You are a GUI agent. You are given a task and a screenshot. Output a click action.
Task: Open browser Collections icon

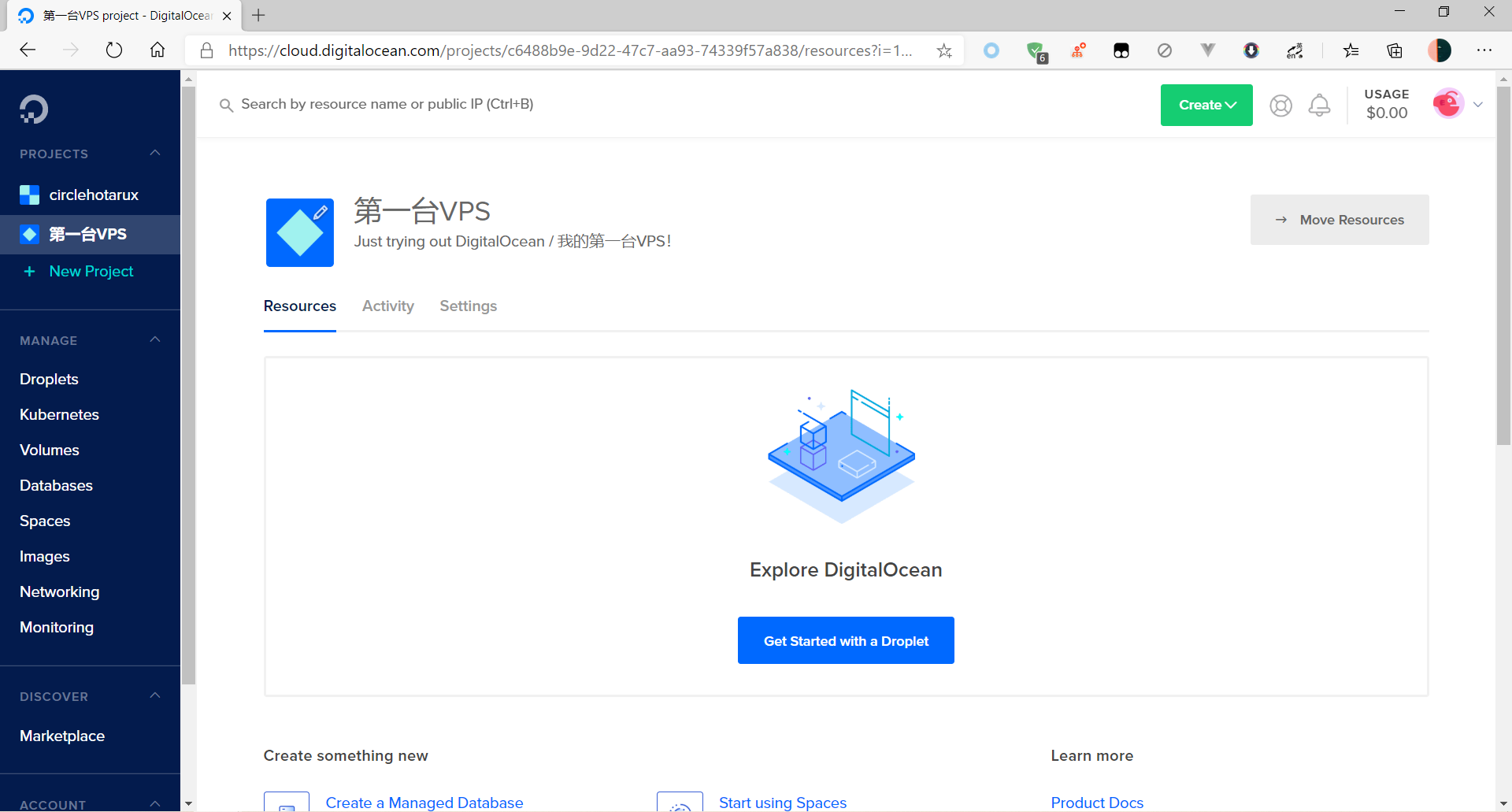1395,50
